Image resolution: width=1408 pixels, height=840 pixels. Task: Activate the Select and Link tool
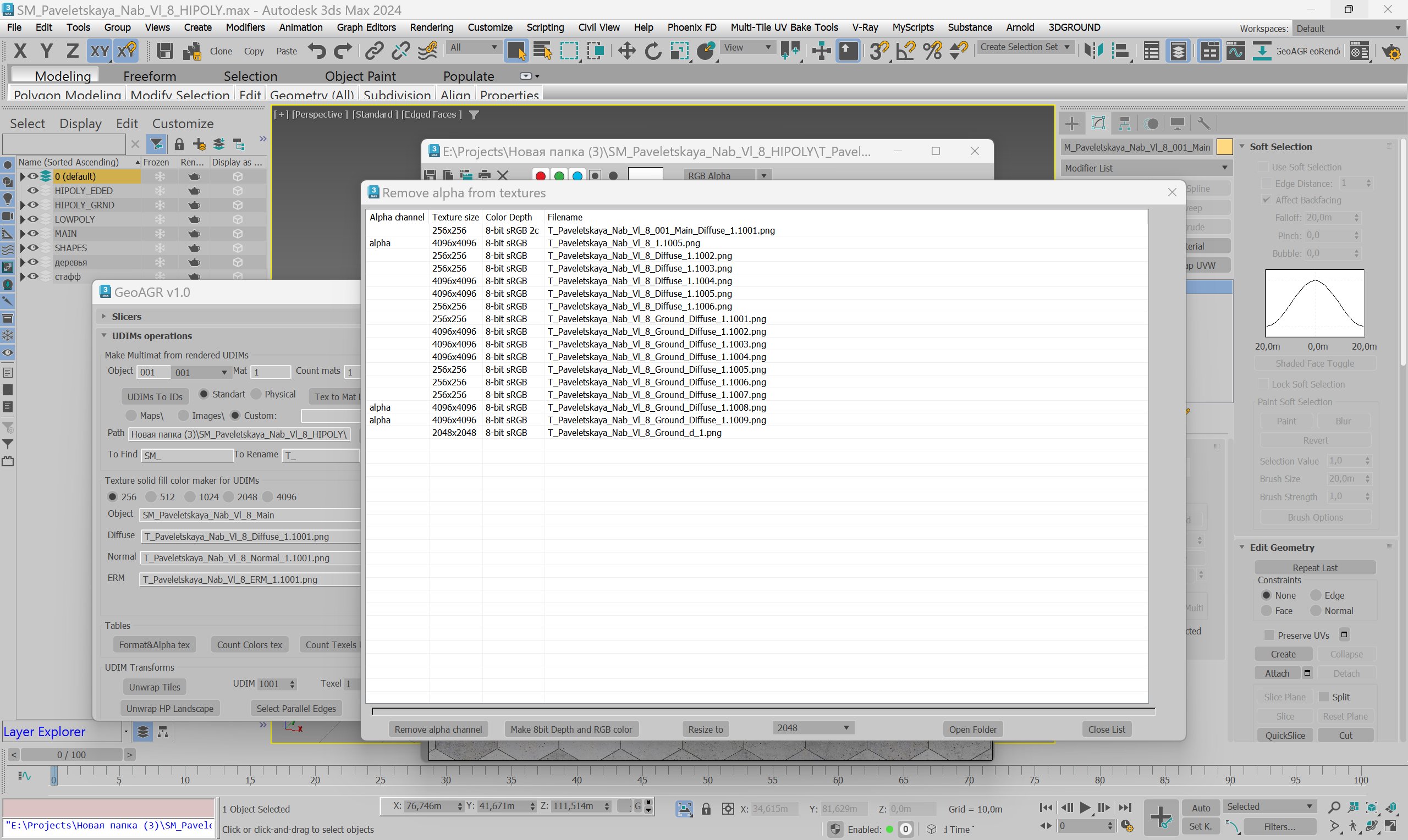pos(373,52)
